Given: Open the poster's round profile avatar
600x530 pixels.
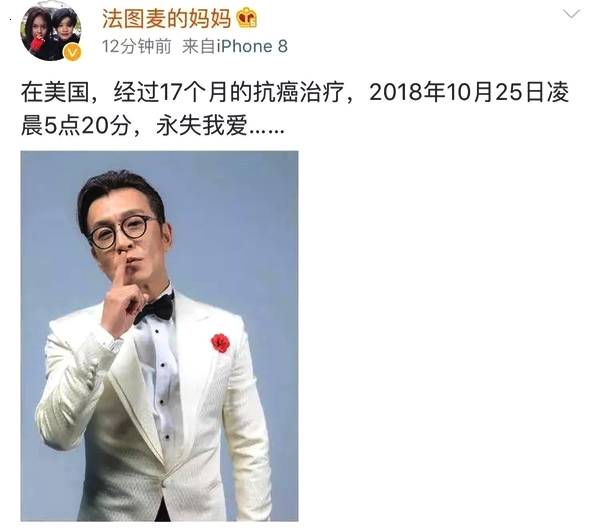Looking at the screenshot, I should coord(51,33).
